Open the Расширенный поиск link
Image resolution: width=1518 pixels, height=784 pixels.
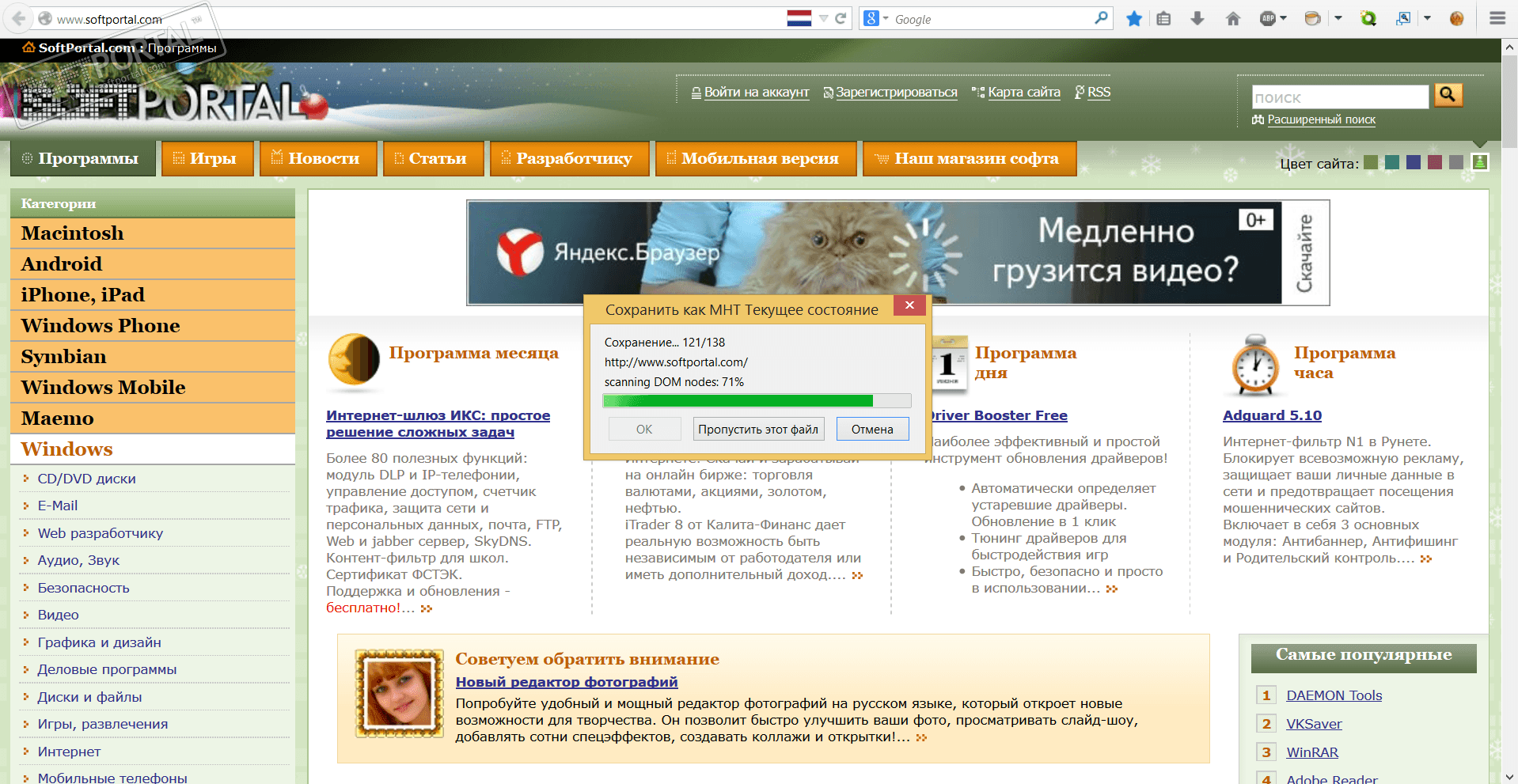coord(1321,119)
